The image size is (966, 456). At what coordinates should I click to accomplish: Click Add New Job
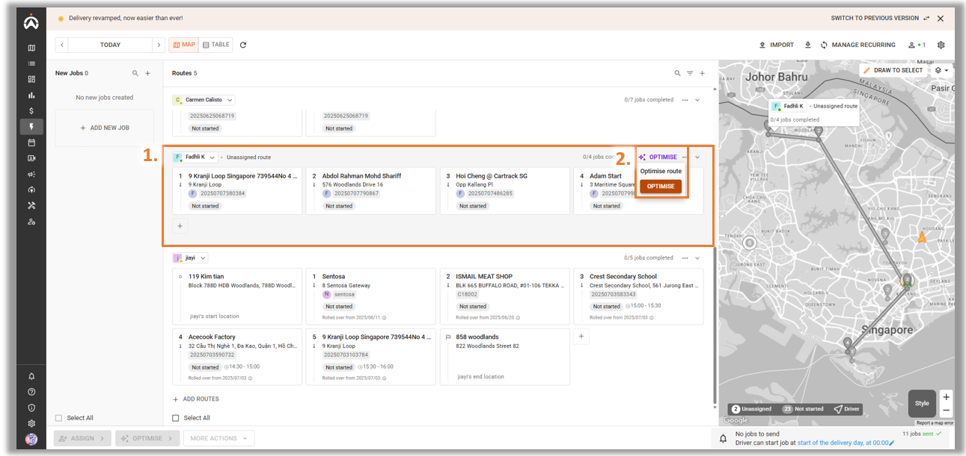pos(105,128)
